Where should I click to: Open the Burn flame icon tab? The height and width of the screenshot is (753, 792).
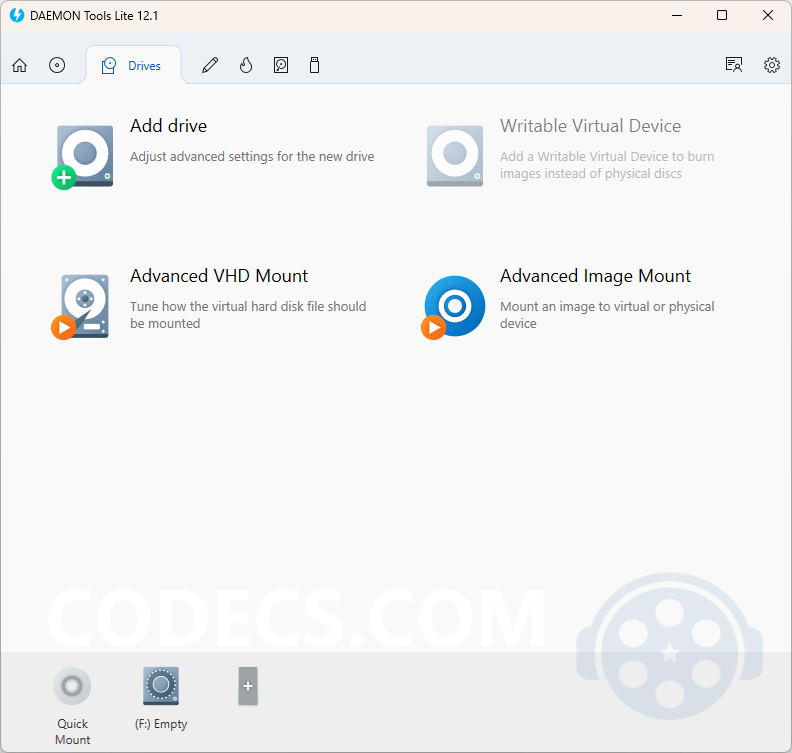(x=246, y=65)
